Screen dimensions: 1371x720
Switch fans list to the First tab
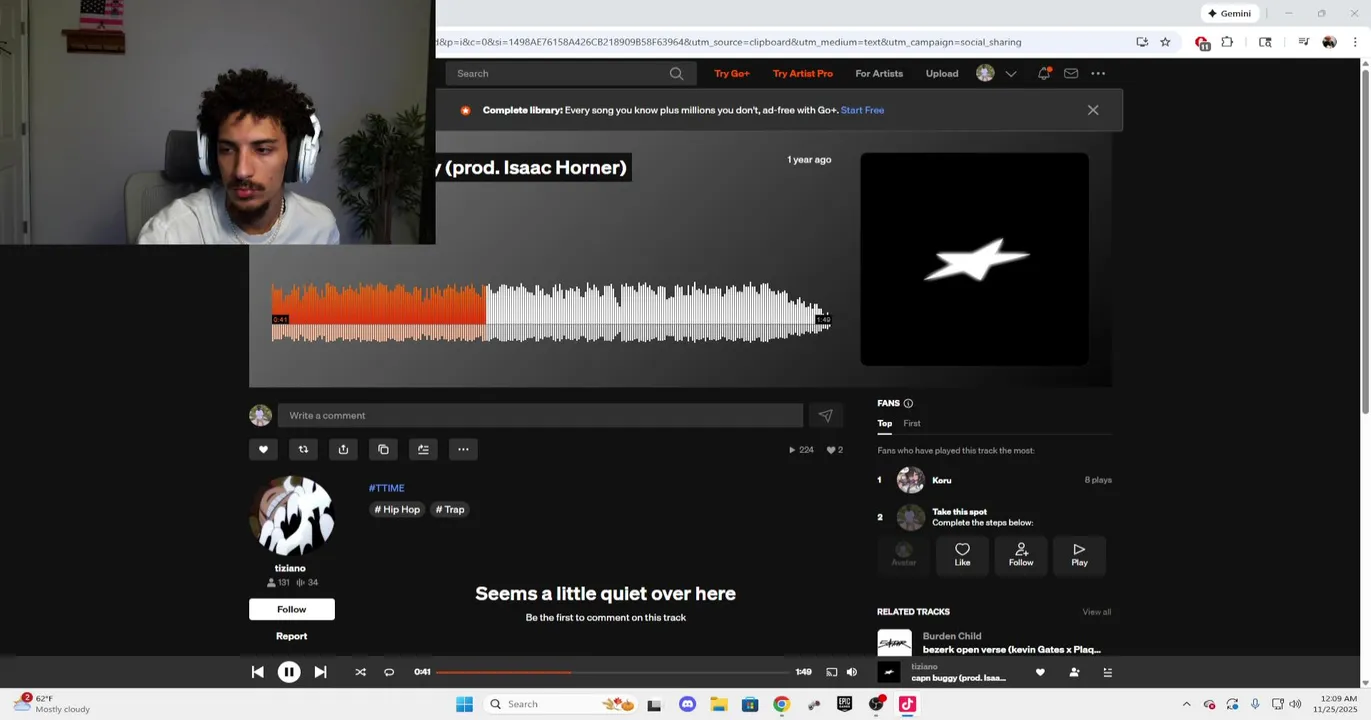912,423
